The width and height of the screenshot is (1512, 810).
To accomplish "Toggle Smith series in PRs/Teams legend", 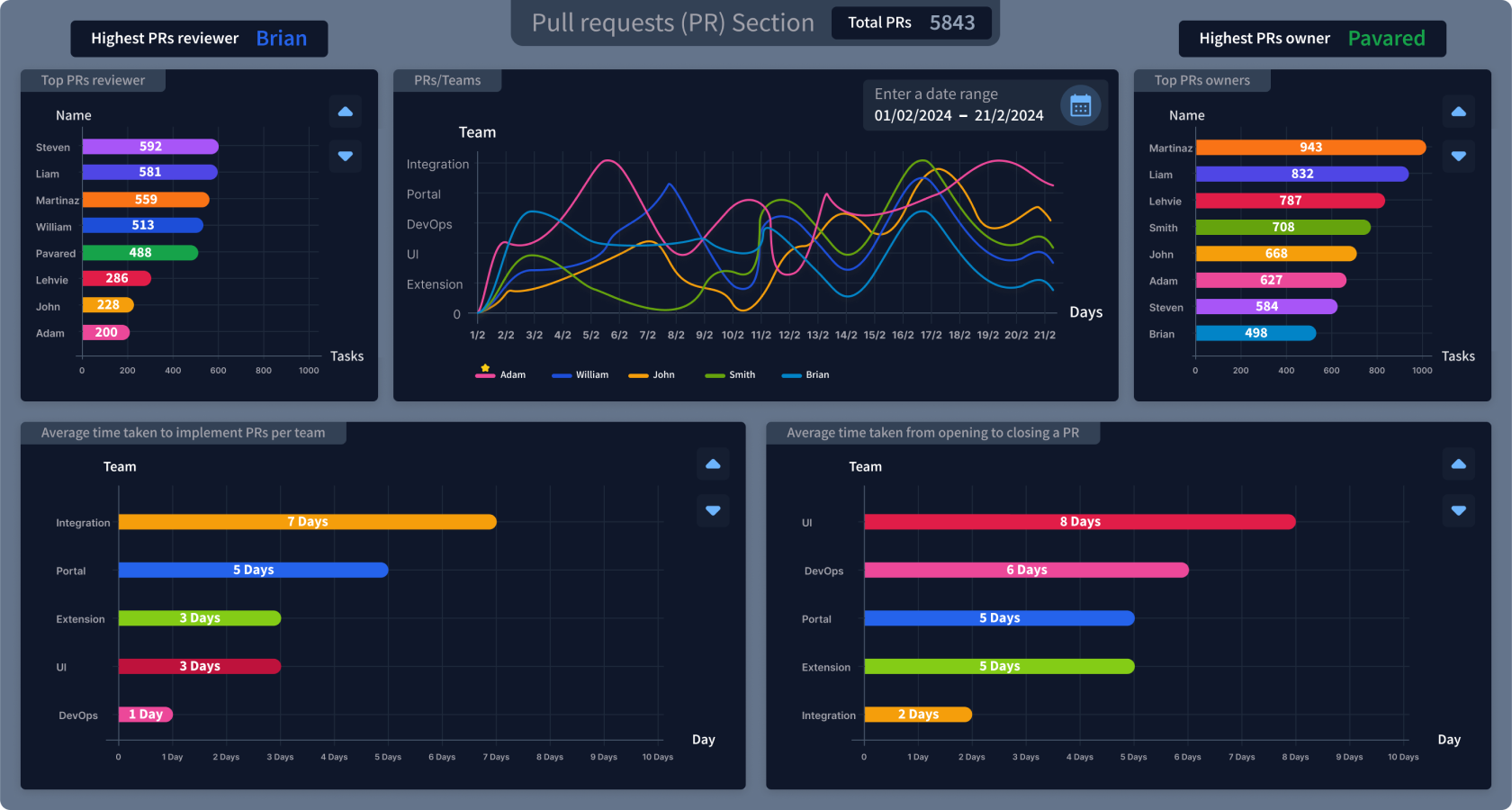I will [x=730, y=374].
